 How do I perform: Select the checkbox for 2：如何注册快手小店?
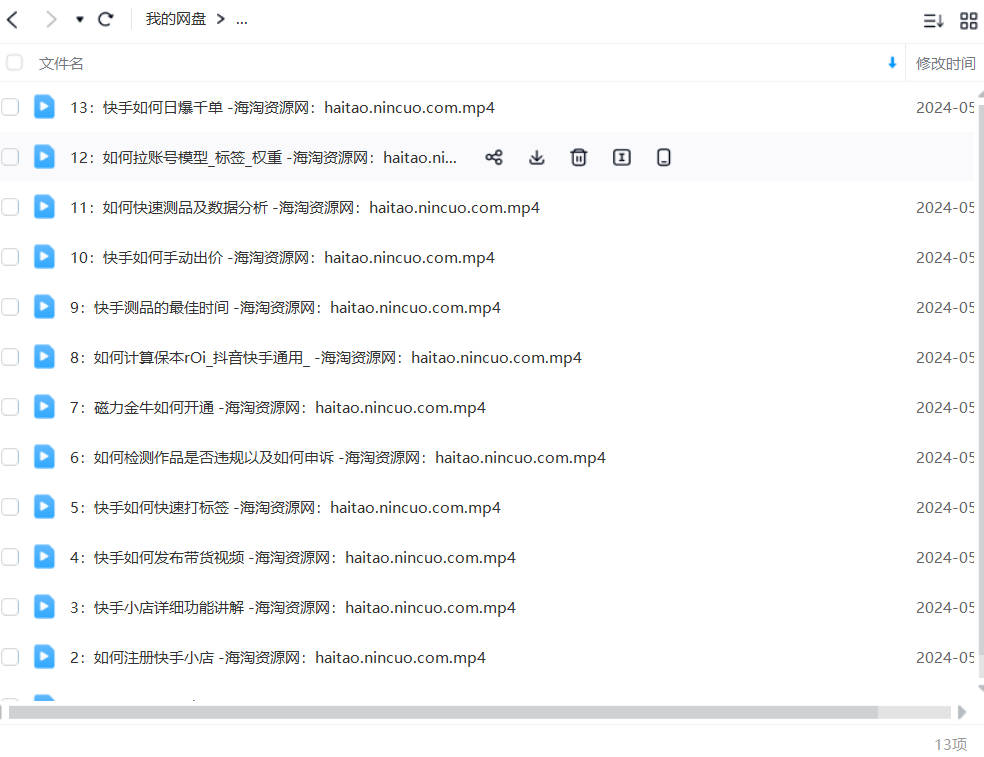pyautogui.click(x=10, y=657)
